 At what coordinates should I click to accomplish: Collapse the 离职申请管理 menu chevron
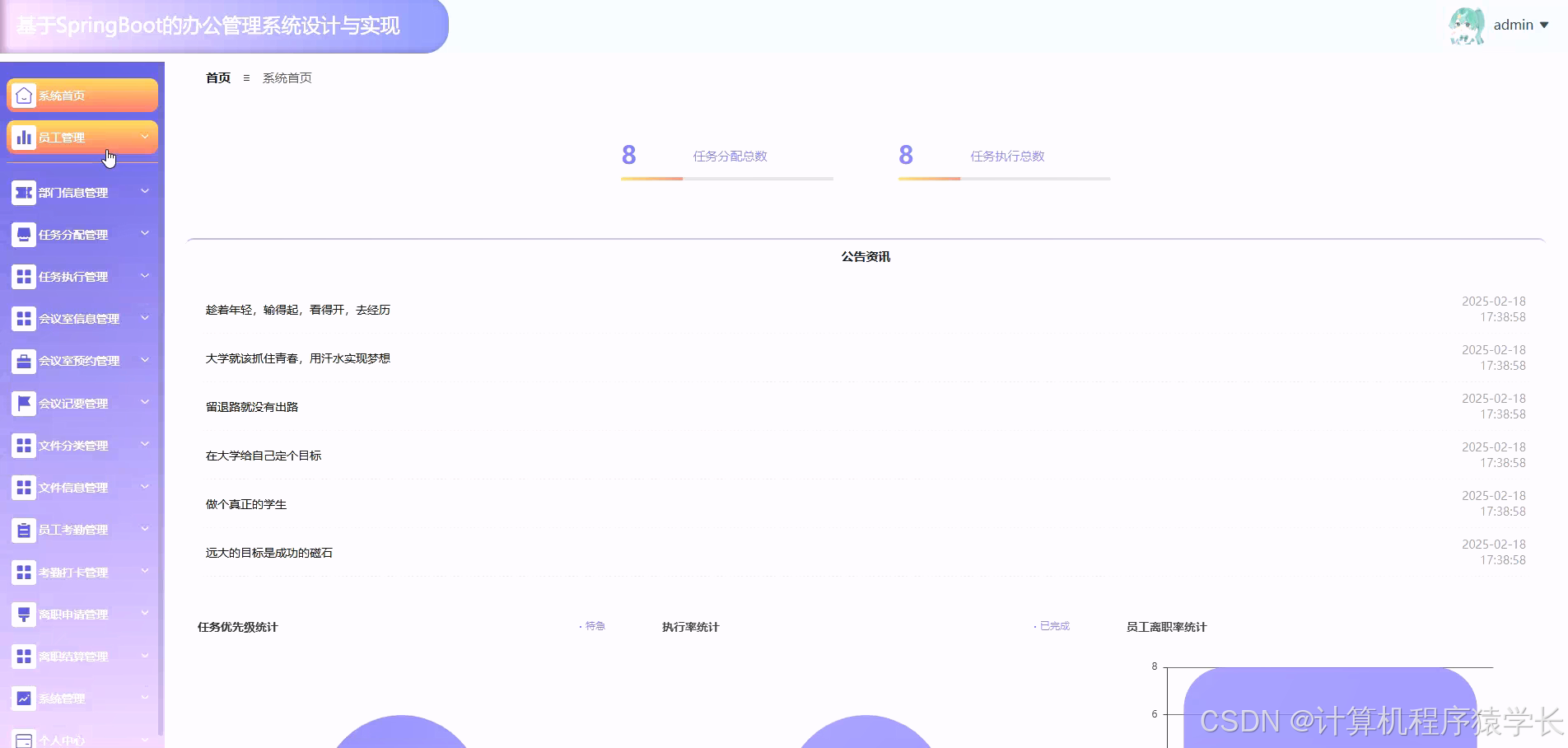pos(145,614)
